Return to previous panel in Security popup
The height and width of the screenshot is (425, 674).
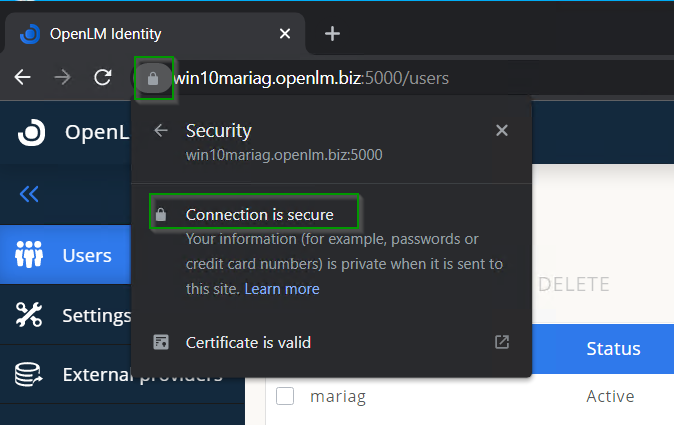tap(160, 131)
